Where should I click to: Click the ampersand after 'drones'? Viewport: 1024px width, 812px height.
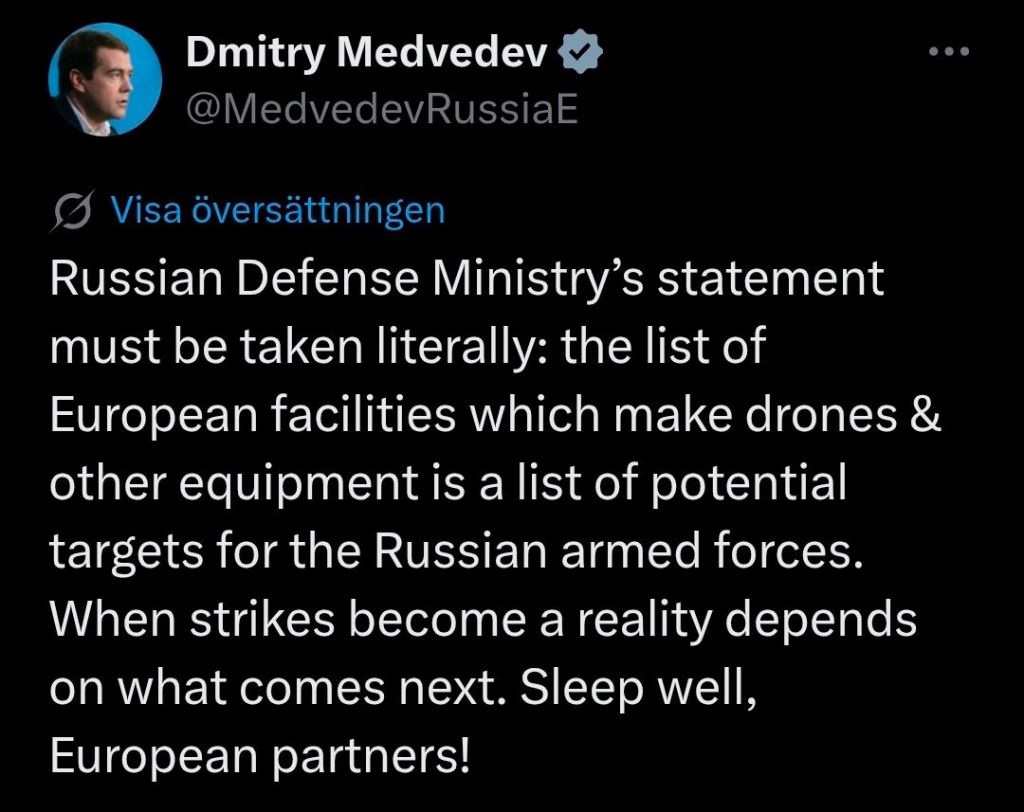[926, 415]
